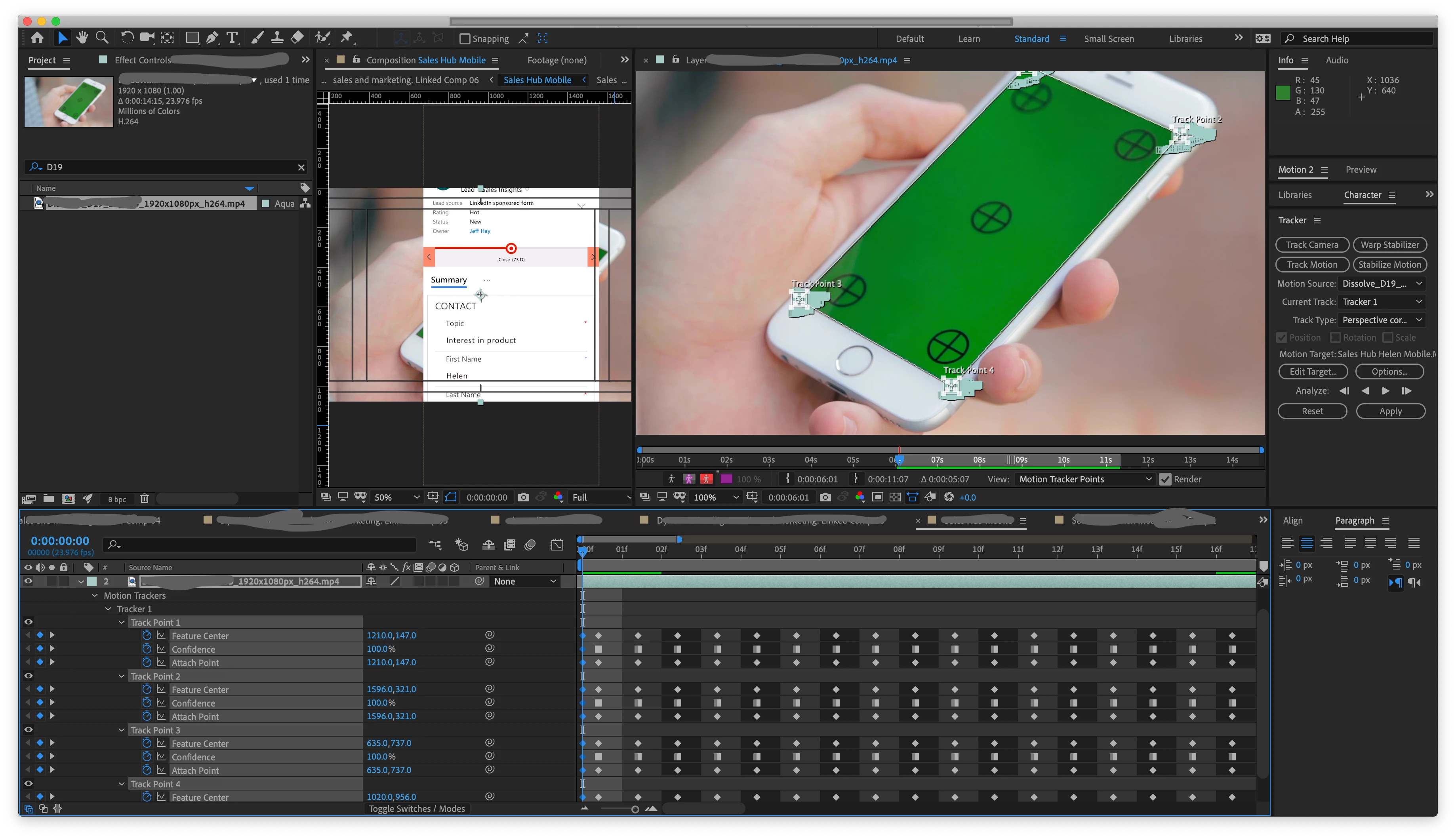Select the Zoom tool in toolbar
Viewport: 1456px width, 838px height.
(102, 38)
